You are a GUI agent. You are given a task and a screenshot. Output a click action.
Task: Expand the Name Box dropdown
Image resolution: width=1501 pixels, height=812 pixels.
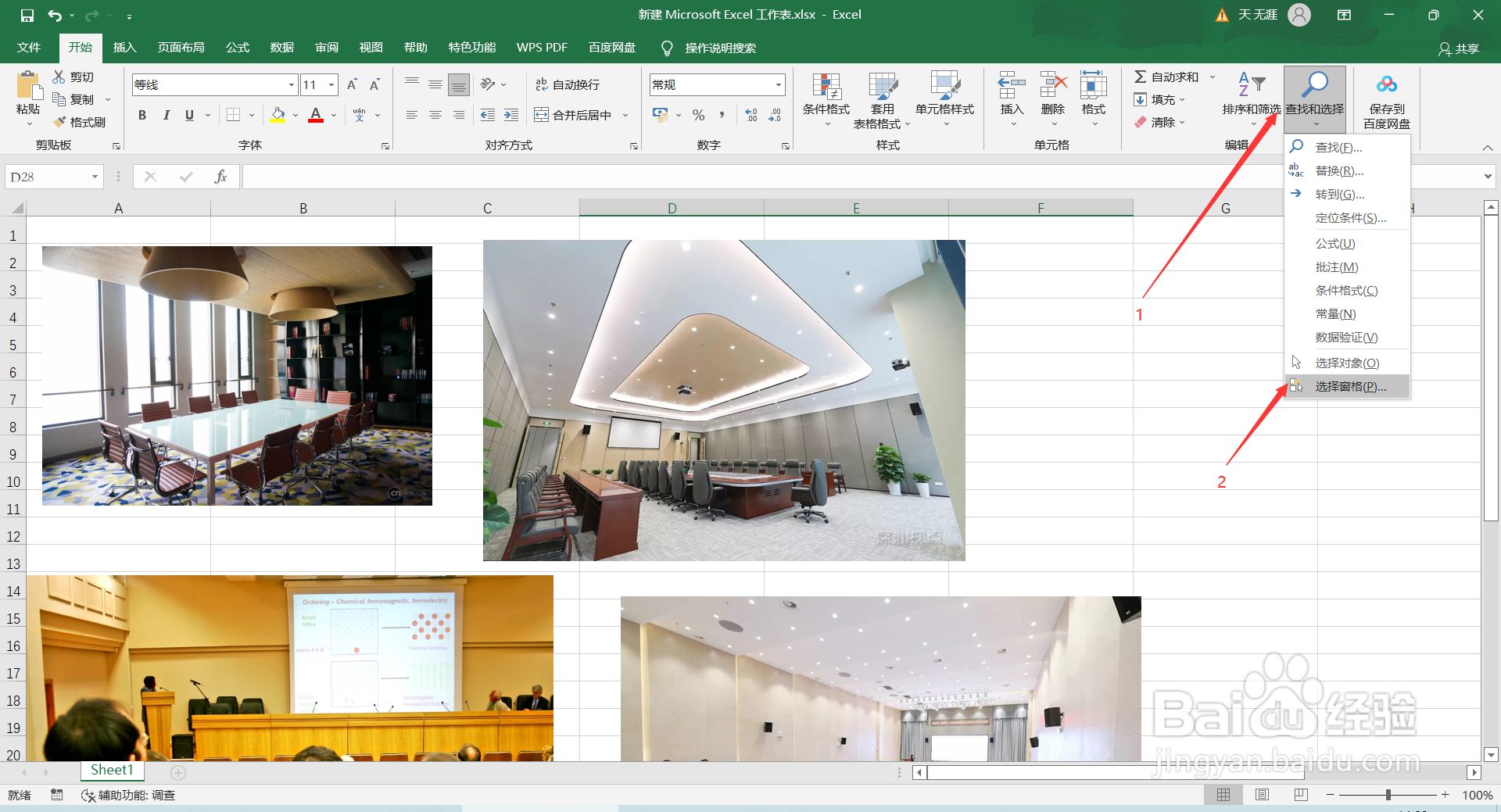pyautogui.click(x=95, y=177)
